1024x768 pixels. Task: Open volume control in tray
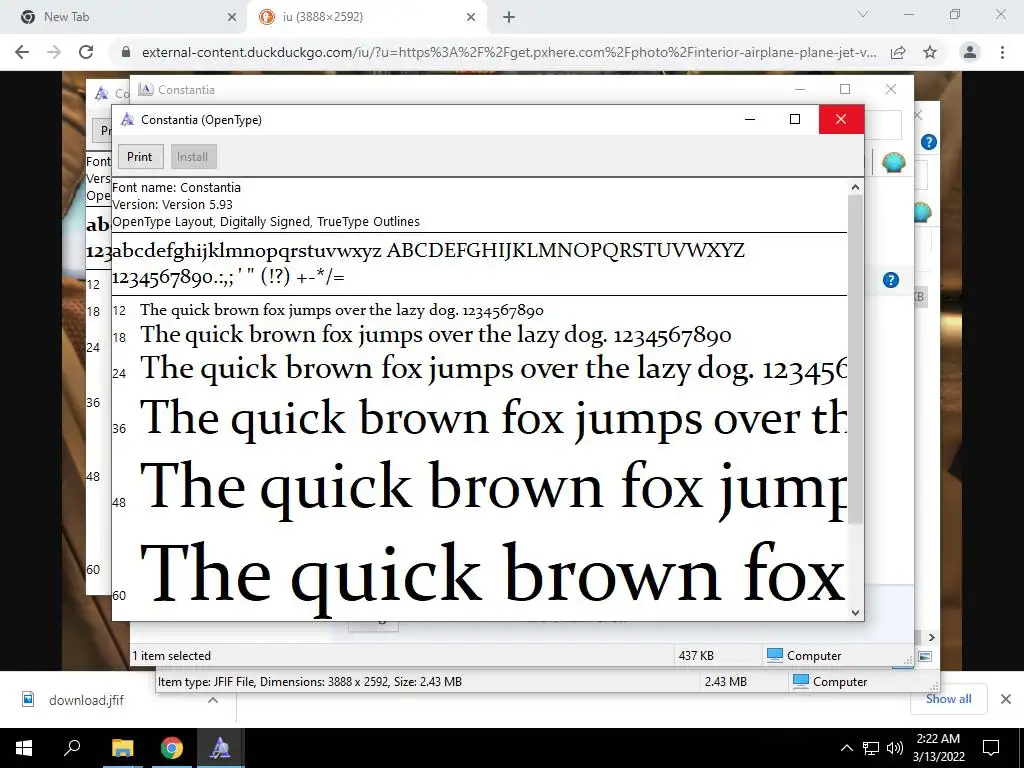click(895, 748)
